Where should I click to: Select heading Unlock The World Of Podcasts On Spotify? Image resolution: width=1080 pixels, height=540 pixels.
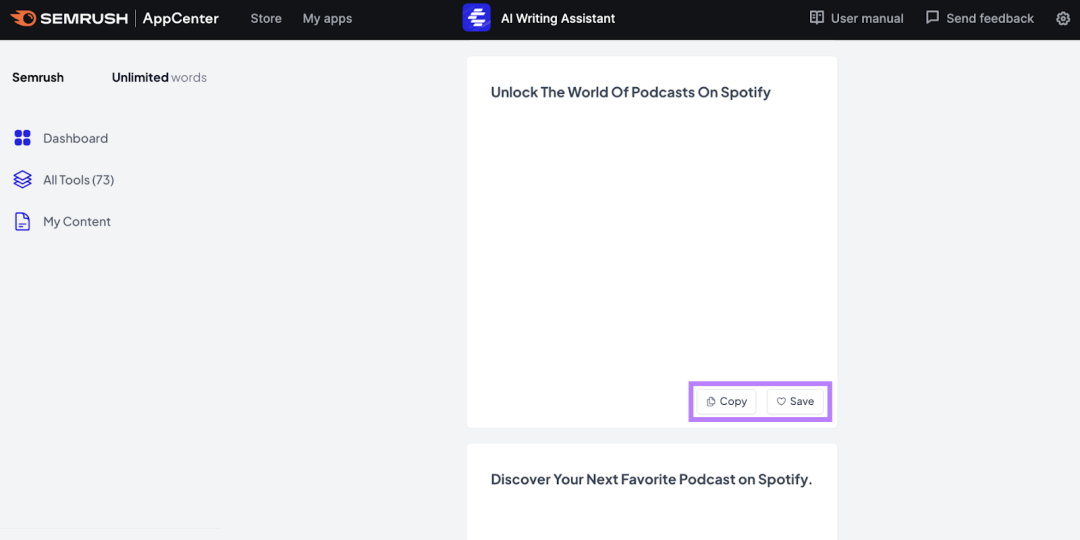click(630, 92)
